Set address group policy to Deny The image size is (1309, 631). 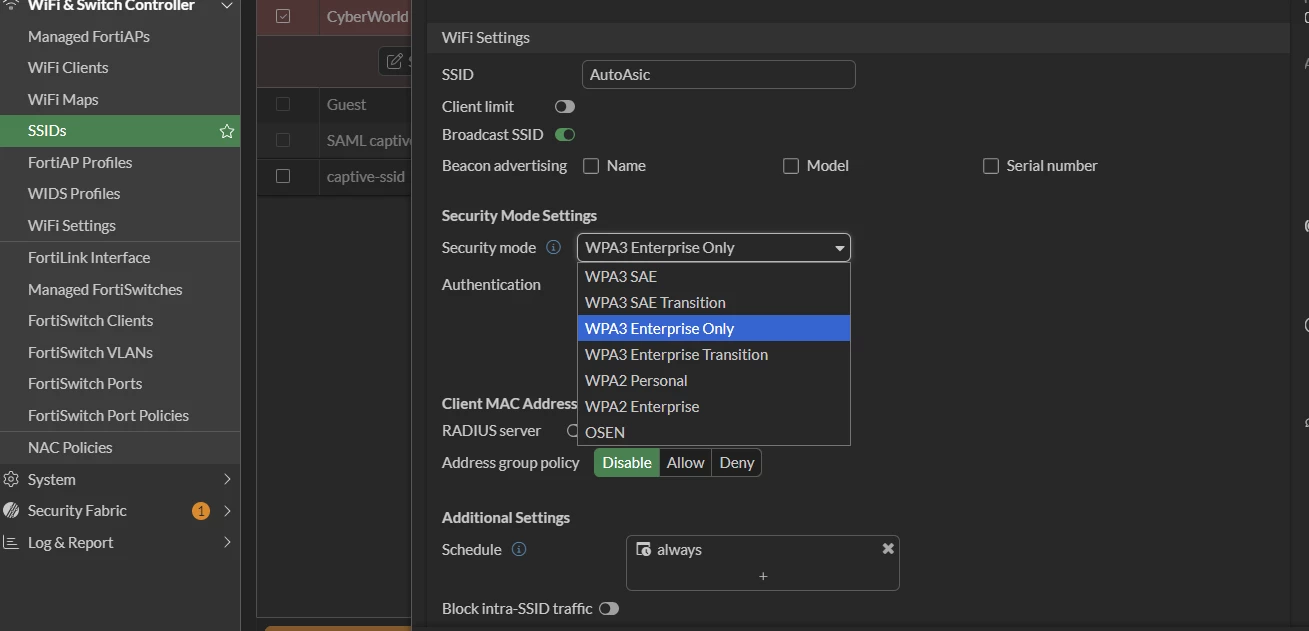click(737, 462)
